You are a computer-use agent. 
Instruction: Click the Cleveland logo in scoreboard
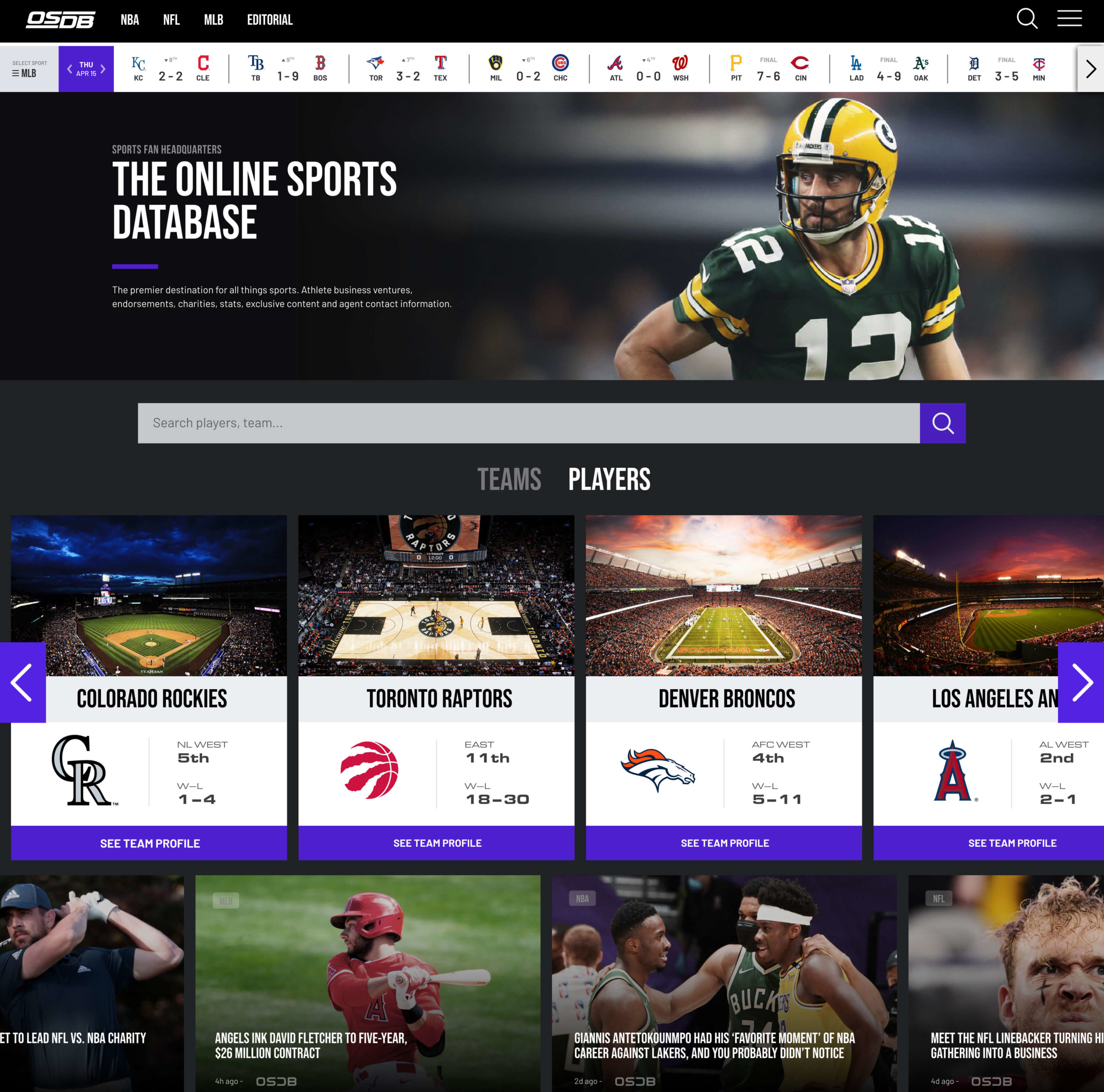[203, 63]
